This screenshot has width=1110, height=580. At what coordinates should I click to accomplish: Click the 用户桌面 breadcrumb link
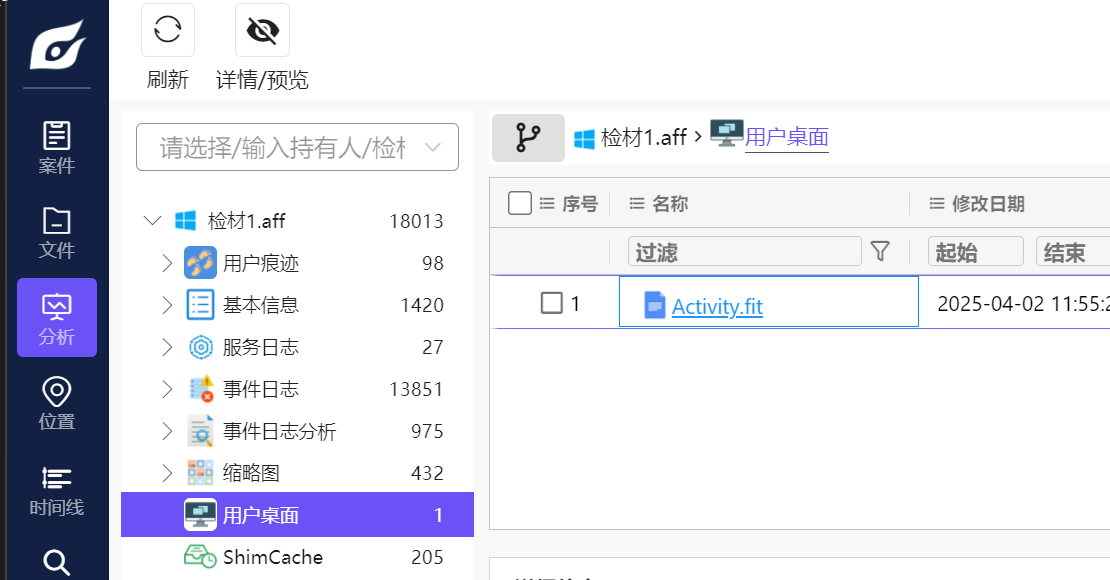pyautogui.click(x=786, y=138)
